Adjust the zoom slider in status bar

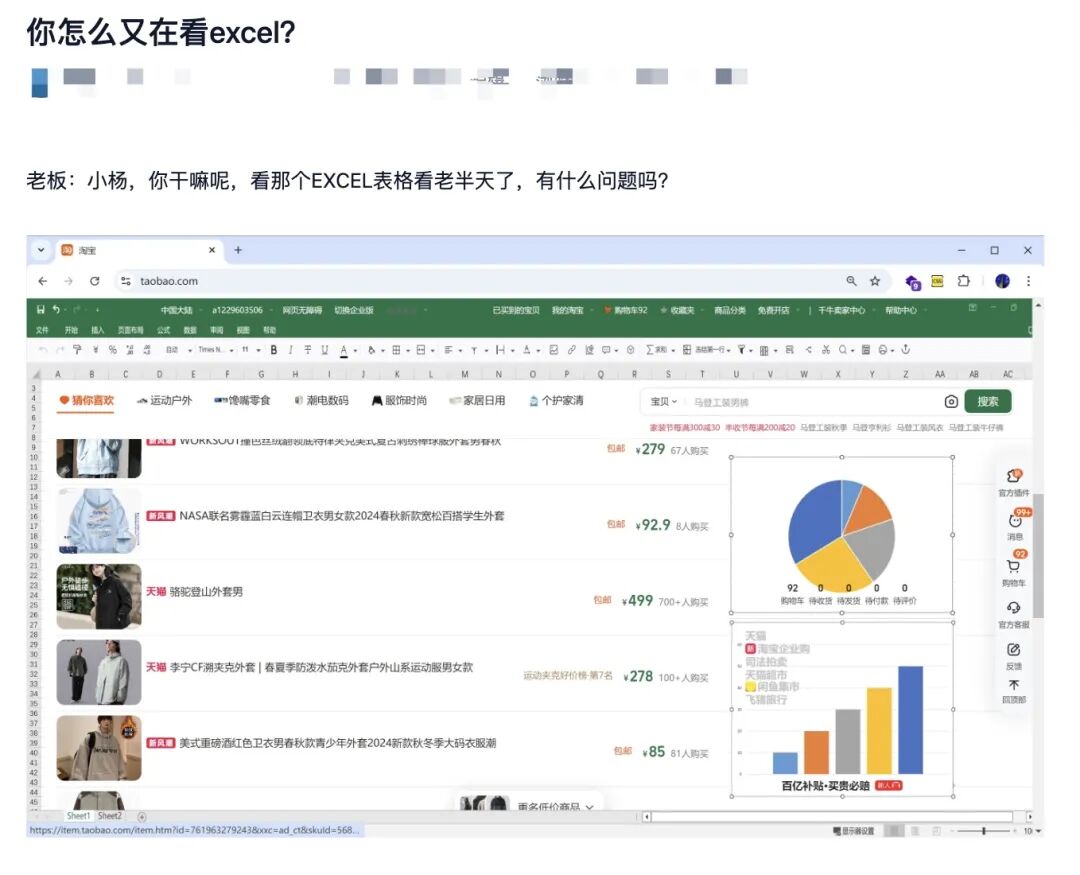point(984,831)
